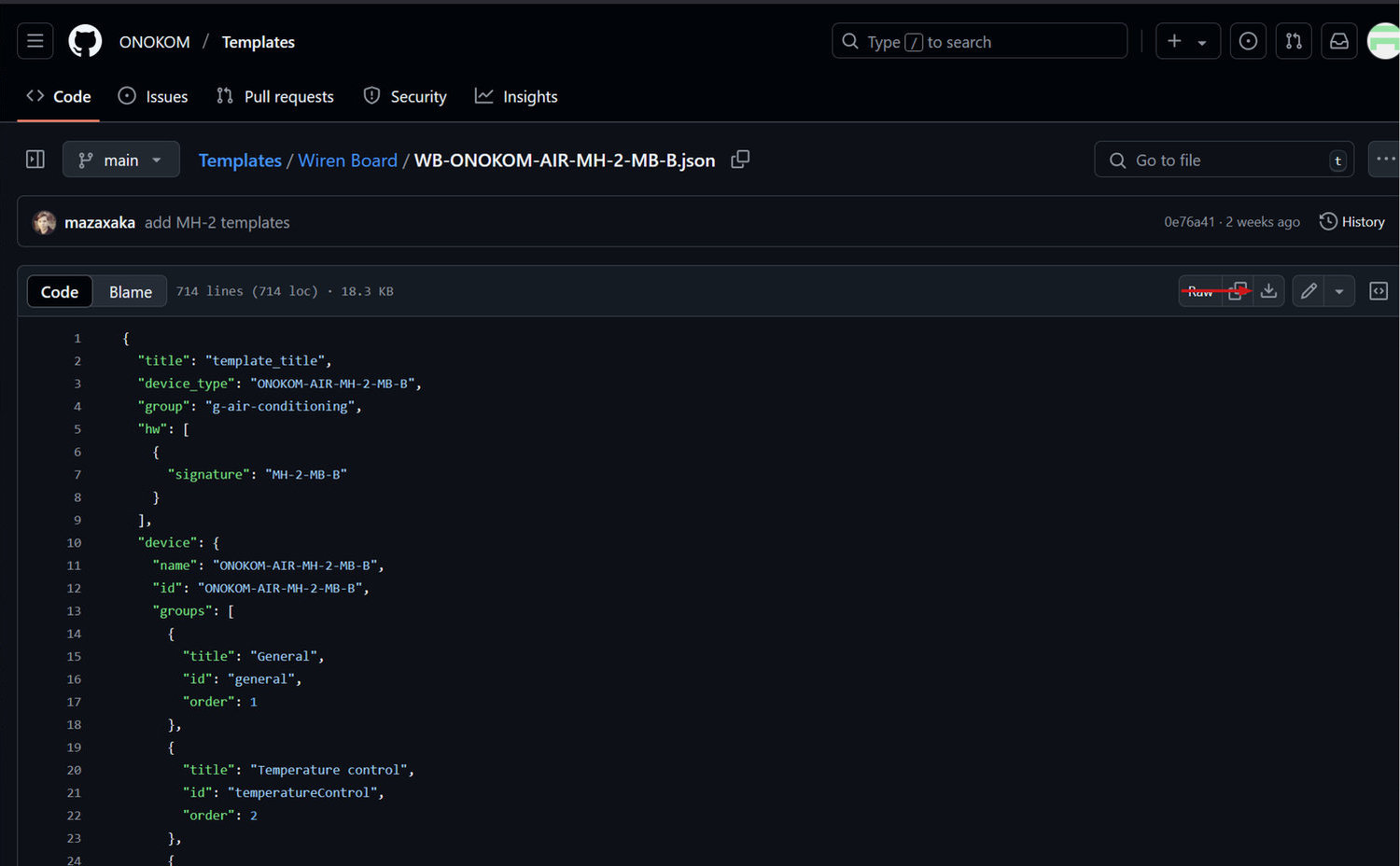This screenshot has width=1400, height=866.
Task: Switch to the Blame view
Action: 130,292
